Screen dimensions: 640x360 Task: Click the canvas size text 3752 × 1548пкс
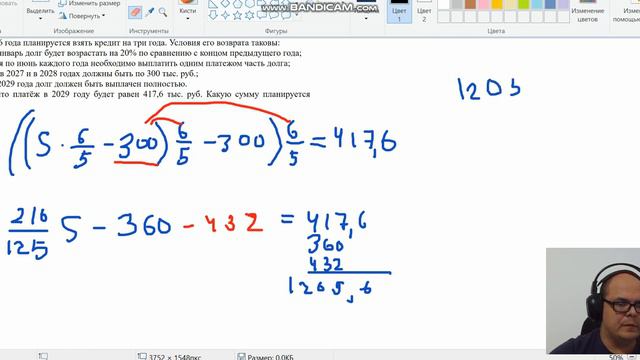[175, 357]
